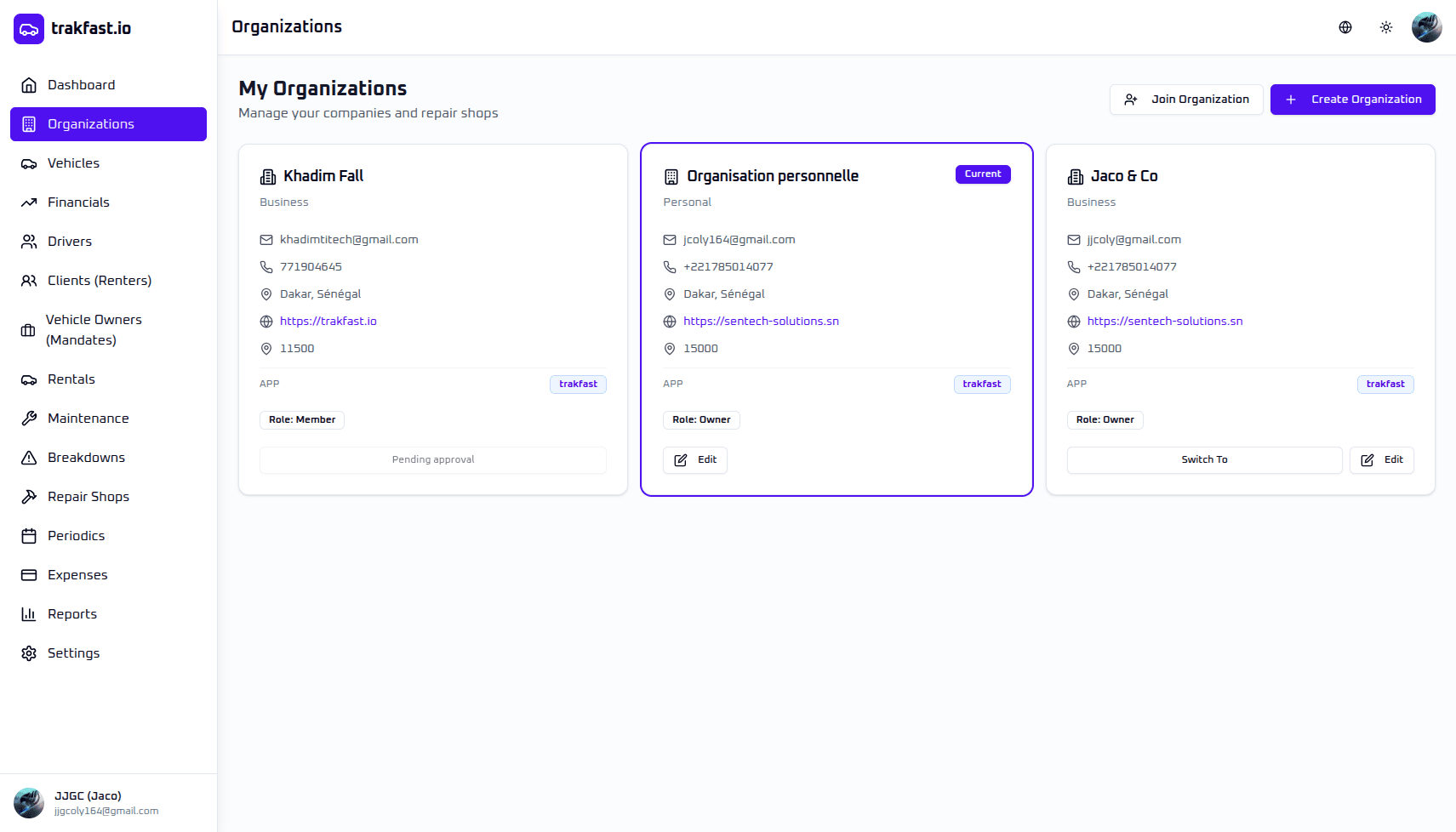Open the https://trakfast.io website link
The image size is (1456, 832).
click(328, 322)
